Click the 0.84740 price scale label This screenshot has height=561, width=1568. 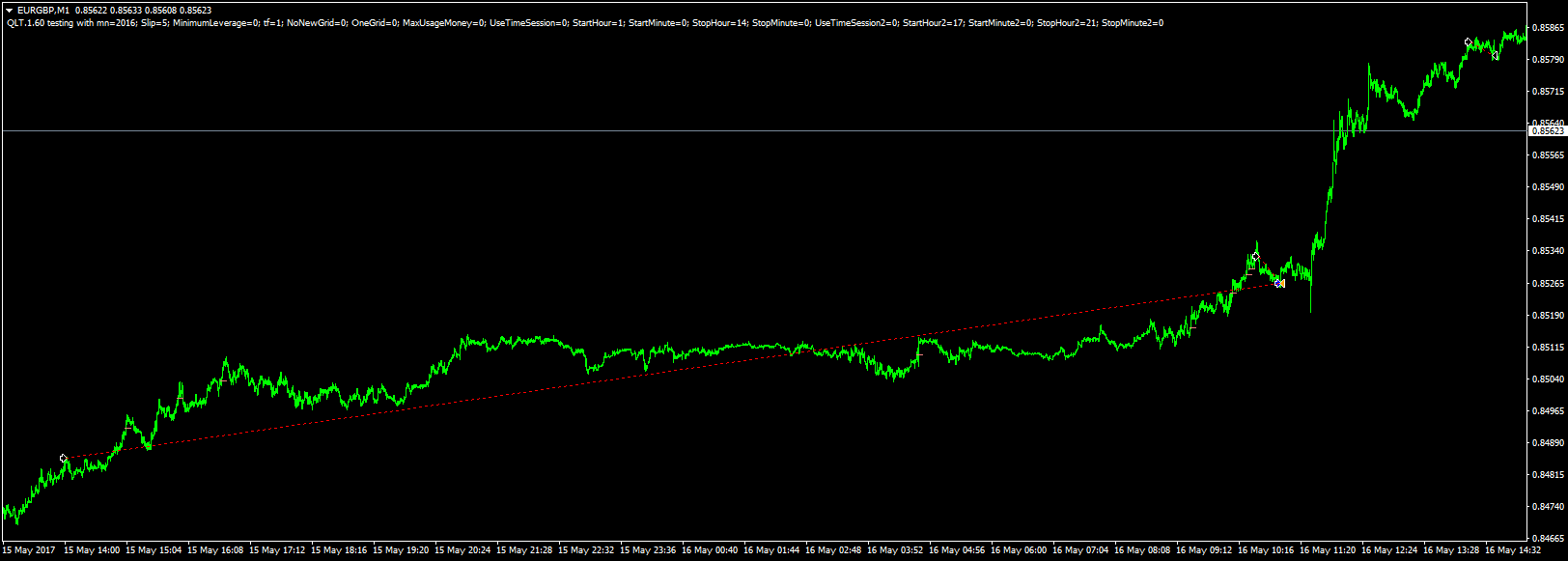tap(1549, 507)
